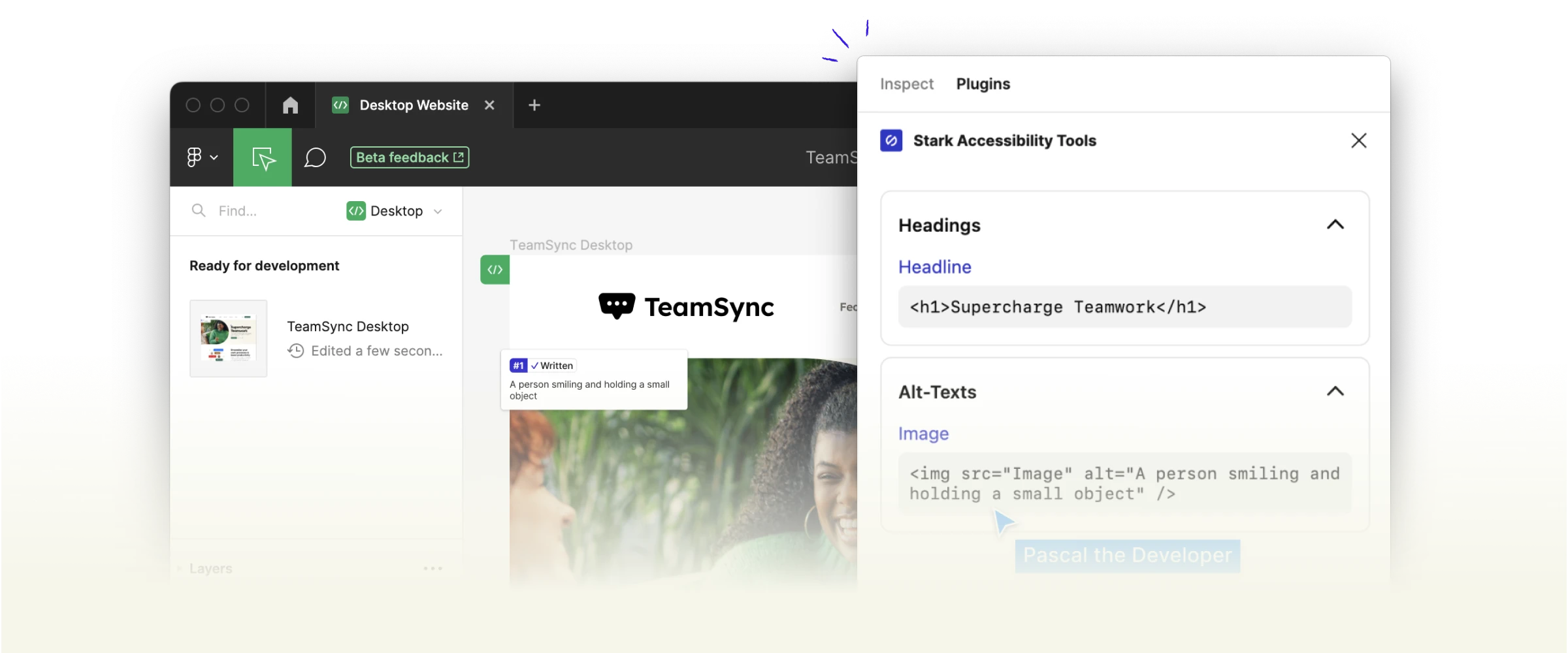Switch to the Inspect tab
Image resolution: width=1568 pixels, height=653 pixels.
[907, 84]
